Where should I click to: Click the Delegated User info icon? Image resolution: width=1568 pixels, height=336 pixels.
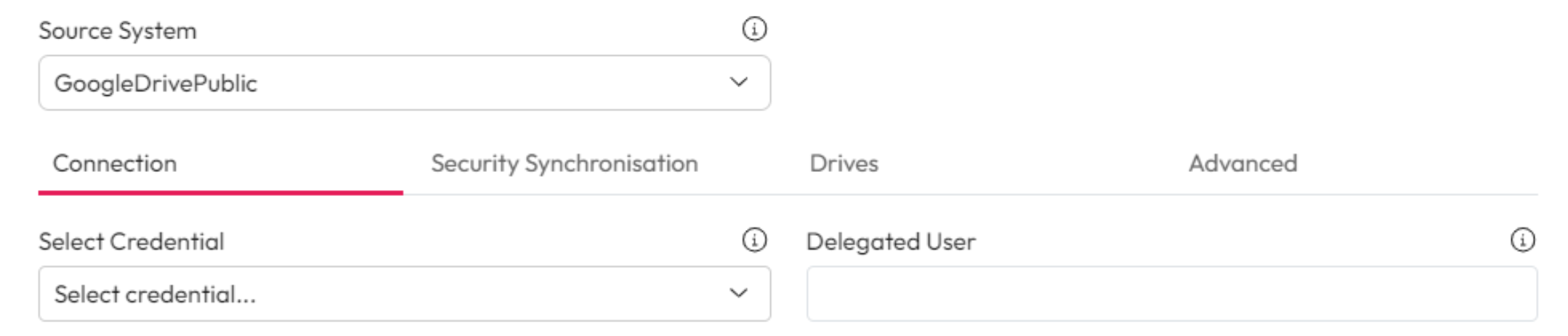coord(1522,240)
